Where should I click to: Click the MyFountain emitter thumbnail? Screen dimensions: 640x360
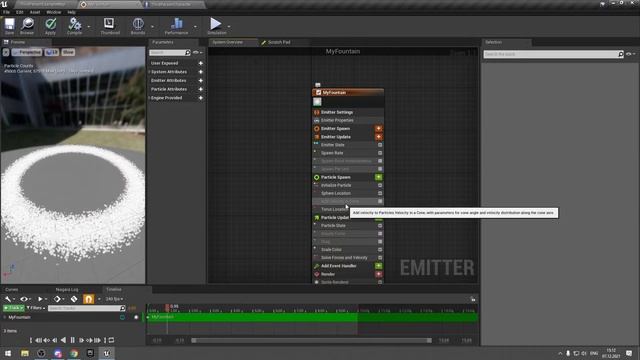pos(317,102)
